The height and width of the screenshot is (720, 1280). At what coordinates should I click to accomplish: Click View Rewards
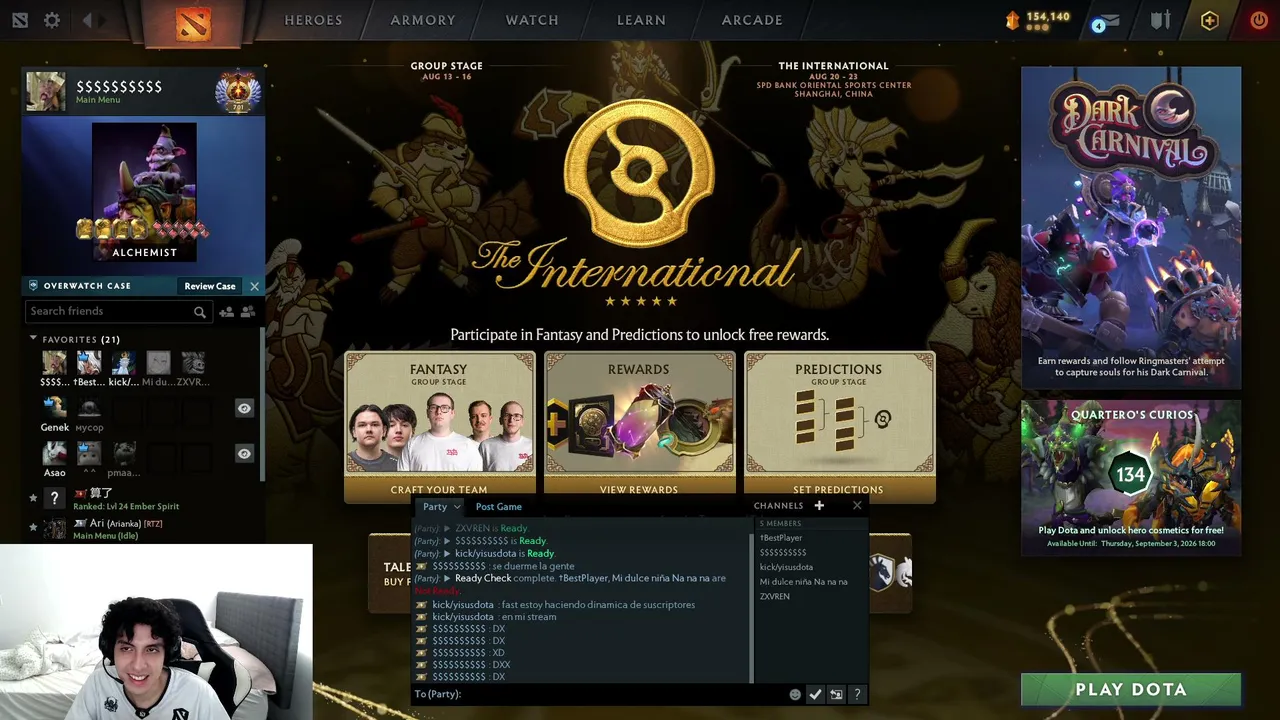tap(639, 490)
